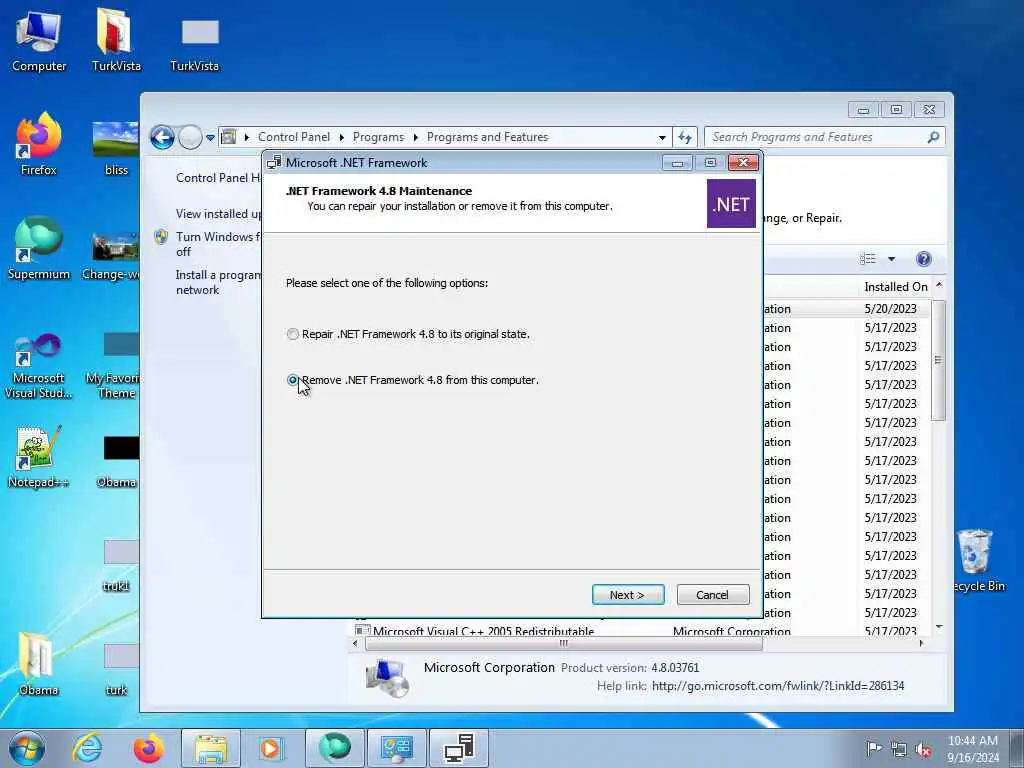Image resolution: width=1024 pixels, height=768 pixels.
Task: Open network icon in system tray
Action: (899, 749)
